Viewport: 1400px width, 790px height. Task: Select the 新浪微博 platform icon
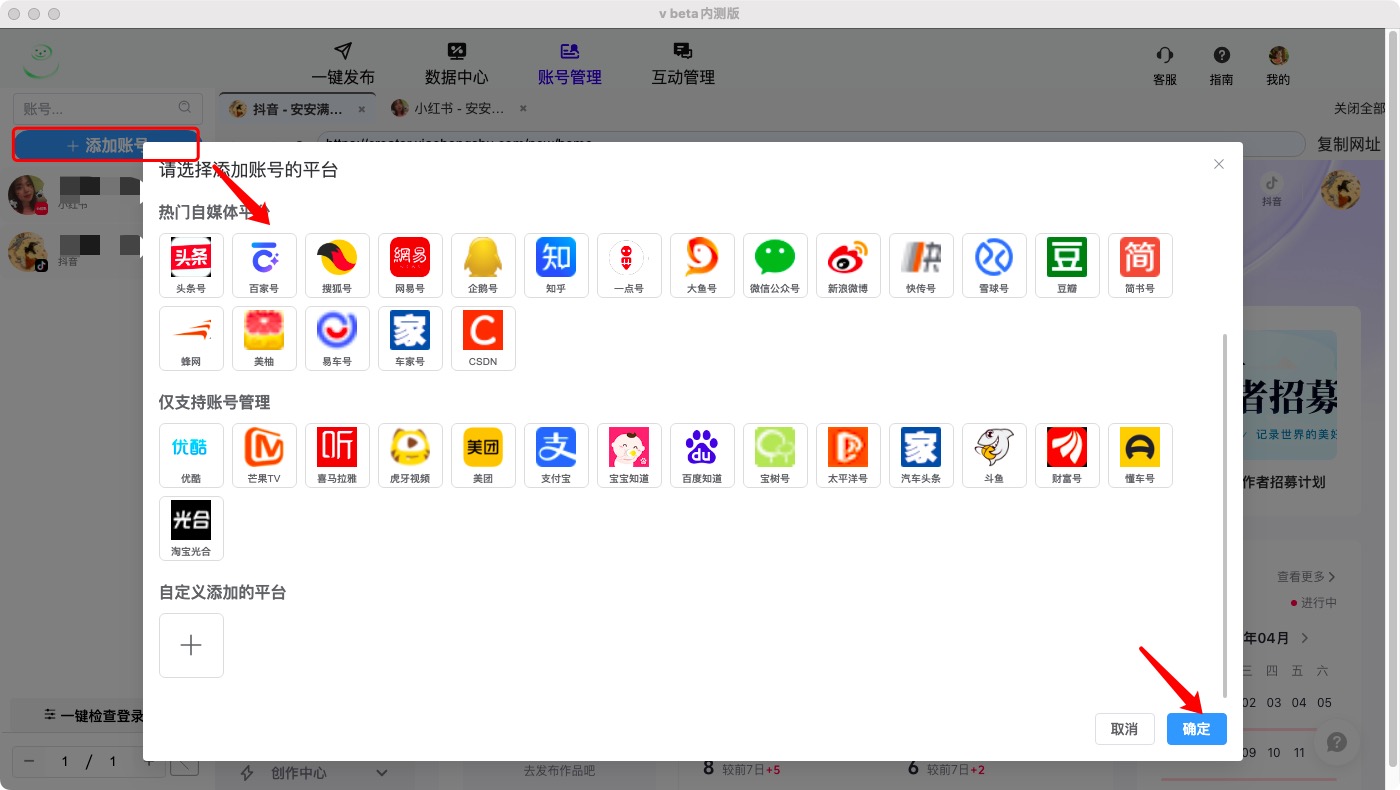click(848, 265)
